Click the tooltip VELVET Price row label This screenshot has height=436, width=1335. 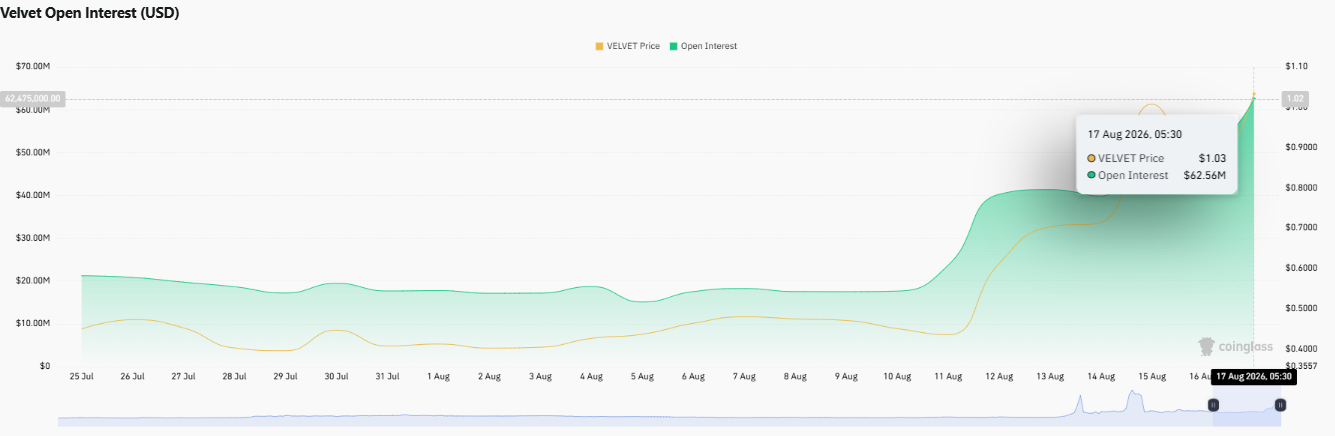1131,158
